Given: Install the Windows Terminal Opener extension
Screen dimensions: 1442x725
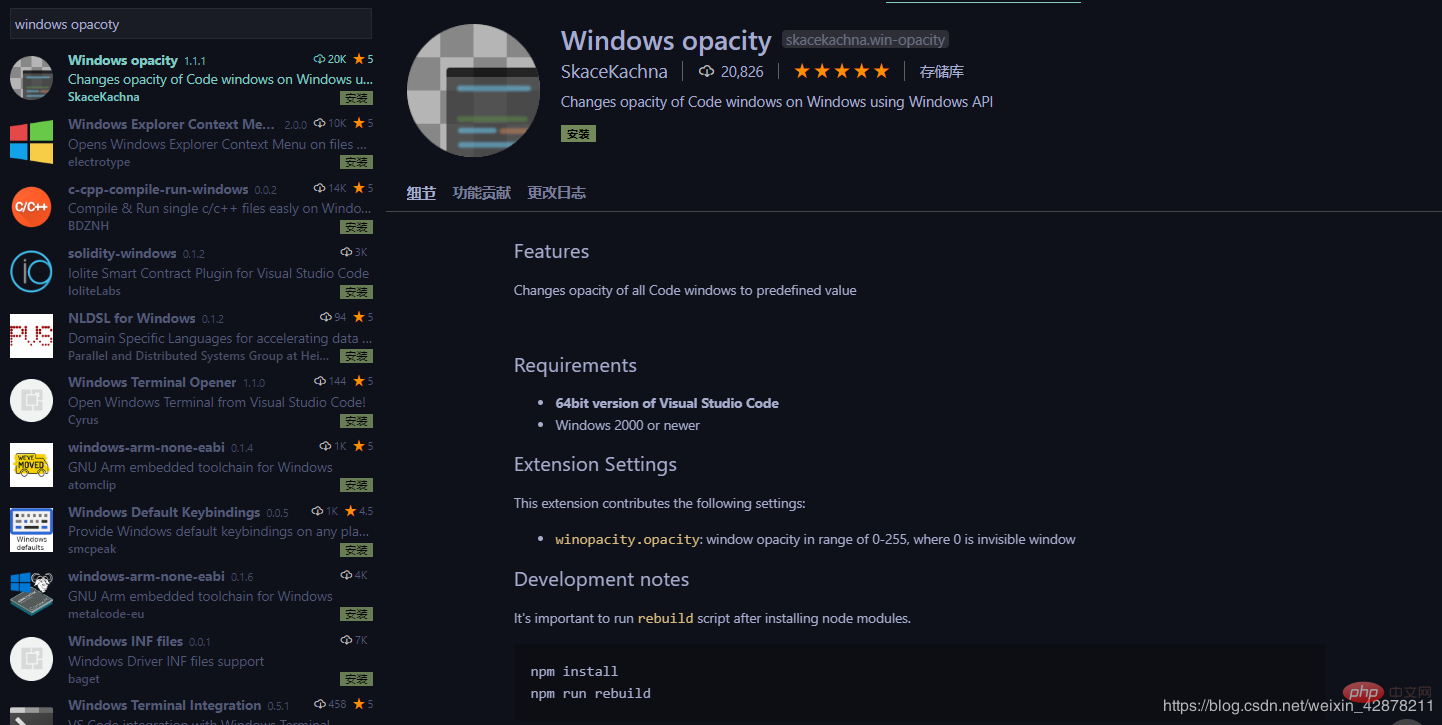Looking at the screenshot, I should pos(356,421).
